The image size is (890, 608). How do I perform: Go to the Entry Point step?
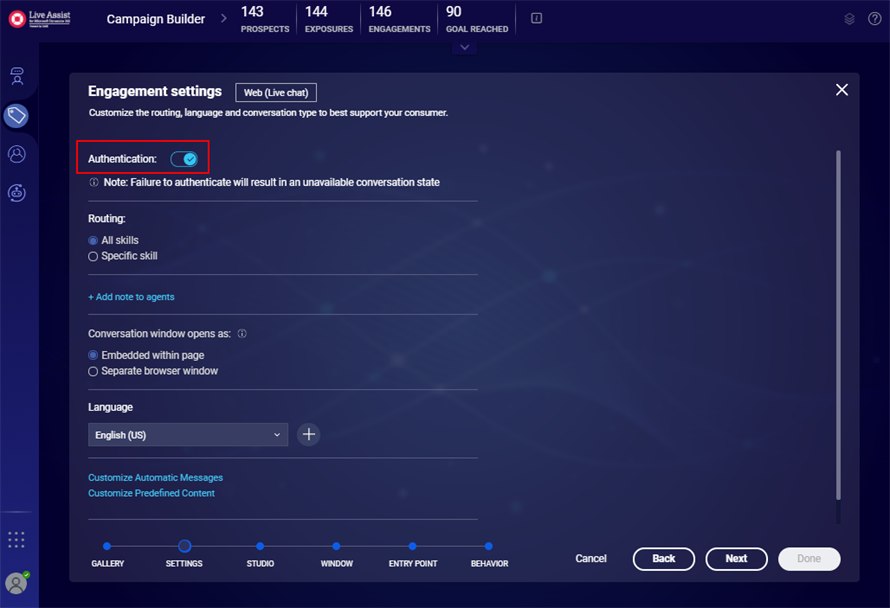pyautogui.click(x=412, y=547)
